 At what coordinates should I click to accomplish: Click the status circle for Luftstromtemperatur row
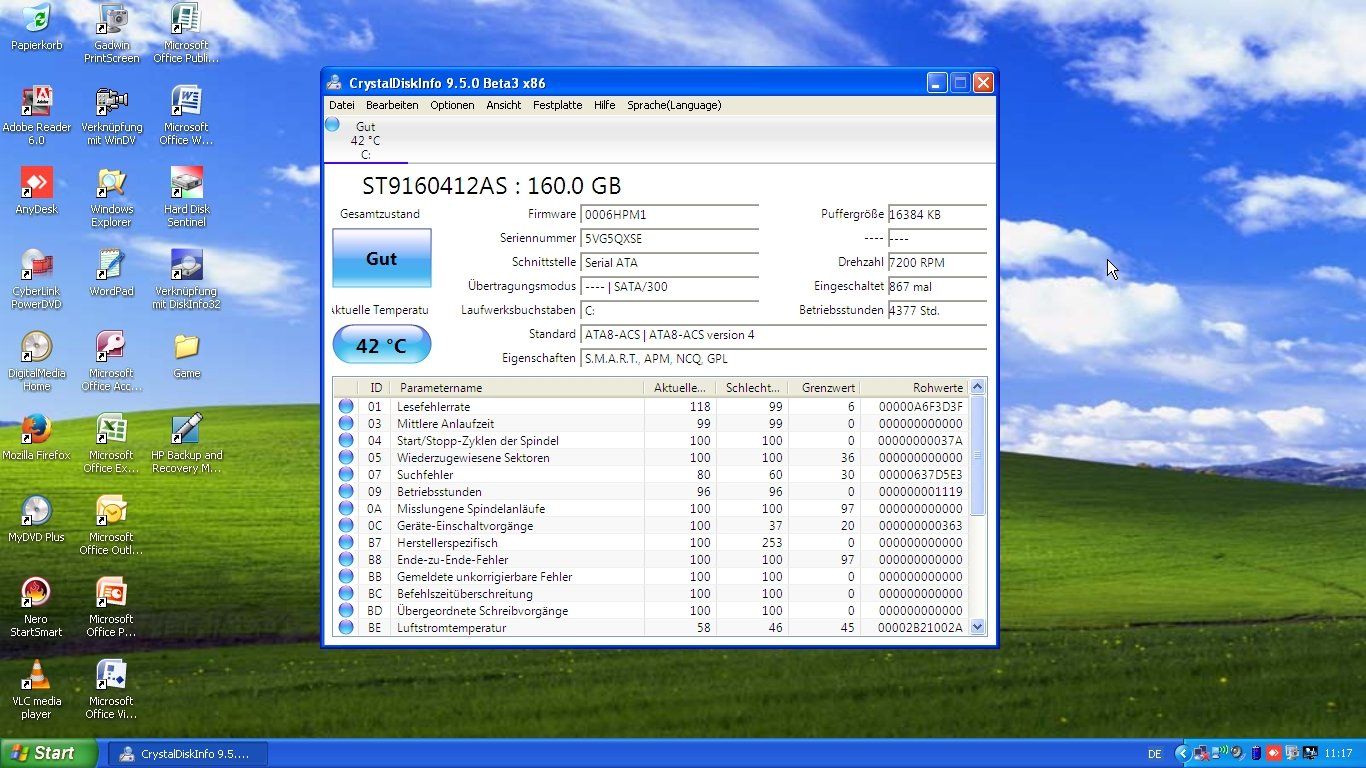346,627
